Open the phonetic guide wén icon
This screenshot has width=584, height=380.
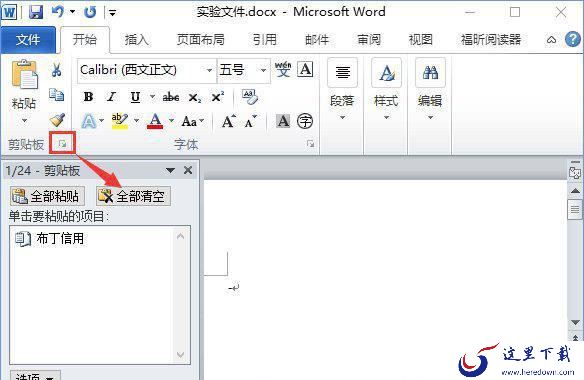[x=283, y=69]
